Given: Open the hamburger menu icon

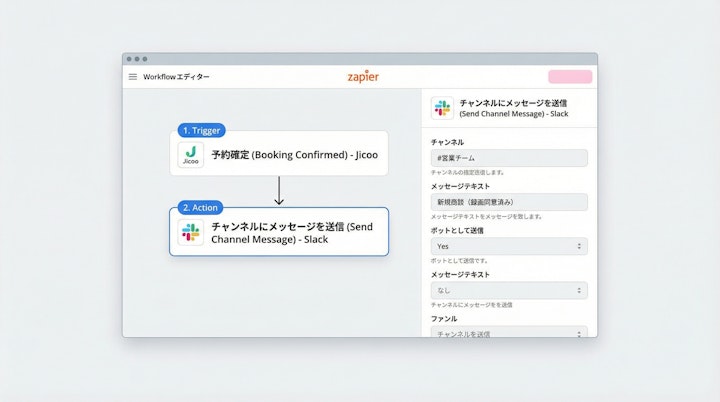Looking at the screenshot, I should pos(133,77).
